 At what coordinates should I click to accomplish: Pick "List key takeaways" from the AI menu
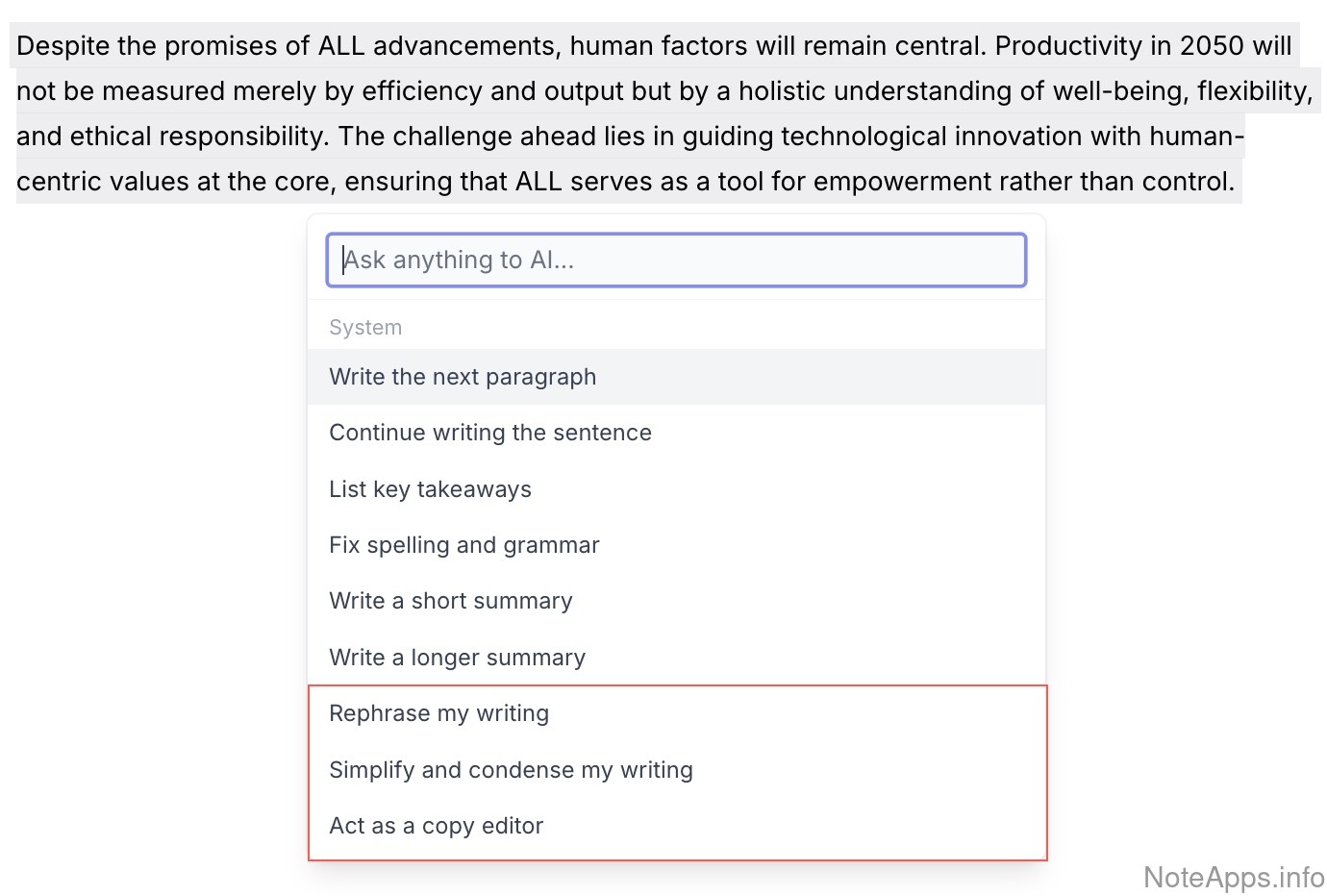click(430, 489)
